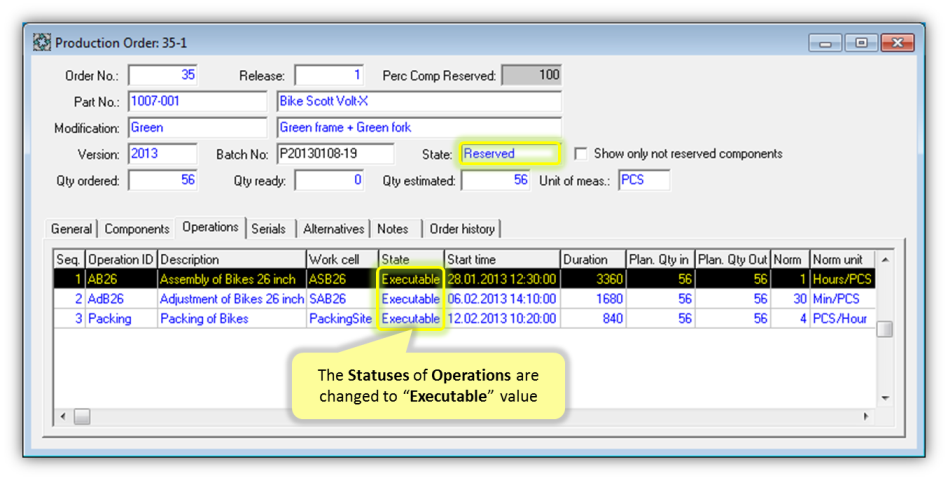
Task: Click the Start time column header
Action: (x=500, y=260)
